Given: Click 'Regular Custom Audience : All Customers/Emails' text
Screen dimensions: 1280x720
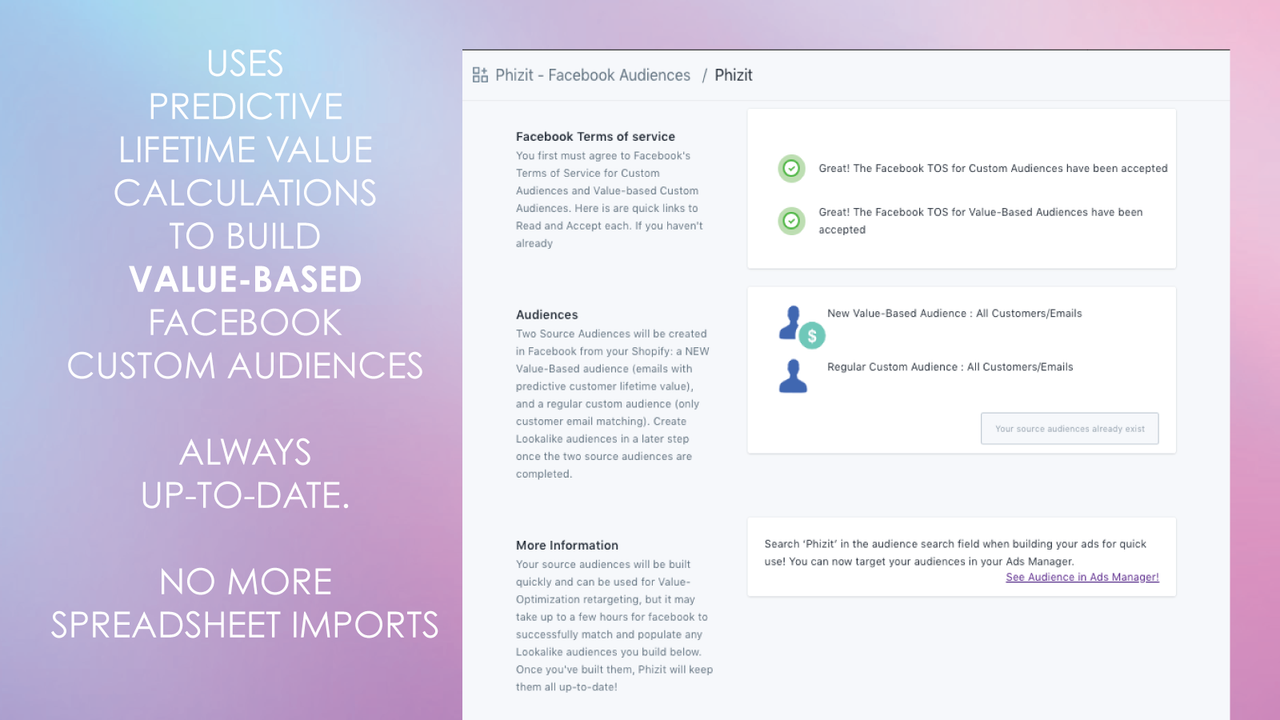Looking at the screenshot, I should (x=950, y=367).
